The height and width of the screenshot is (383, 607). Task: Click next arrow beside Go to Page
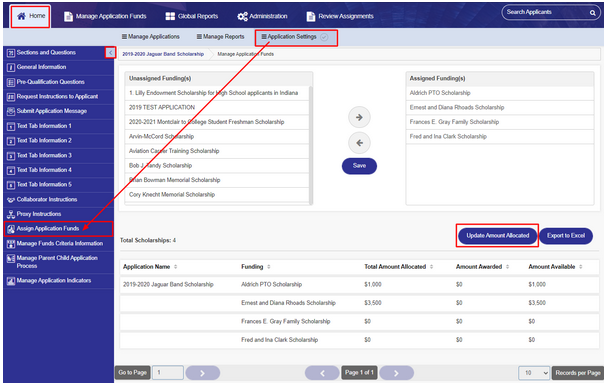(202, 373)
